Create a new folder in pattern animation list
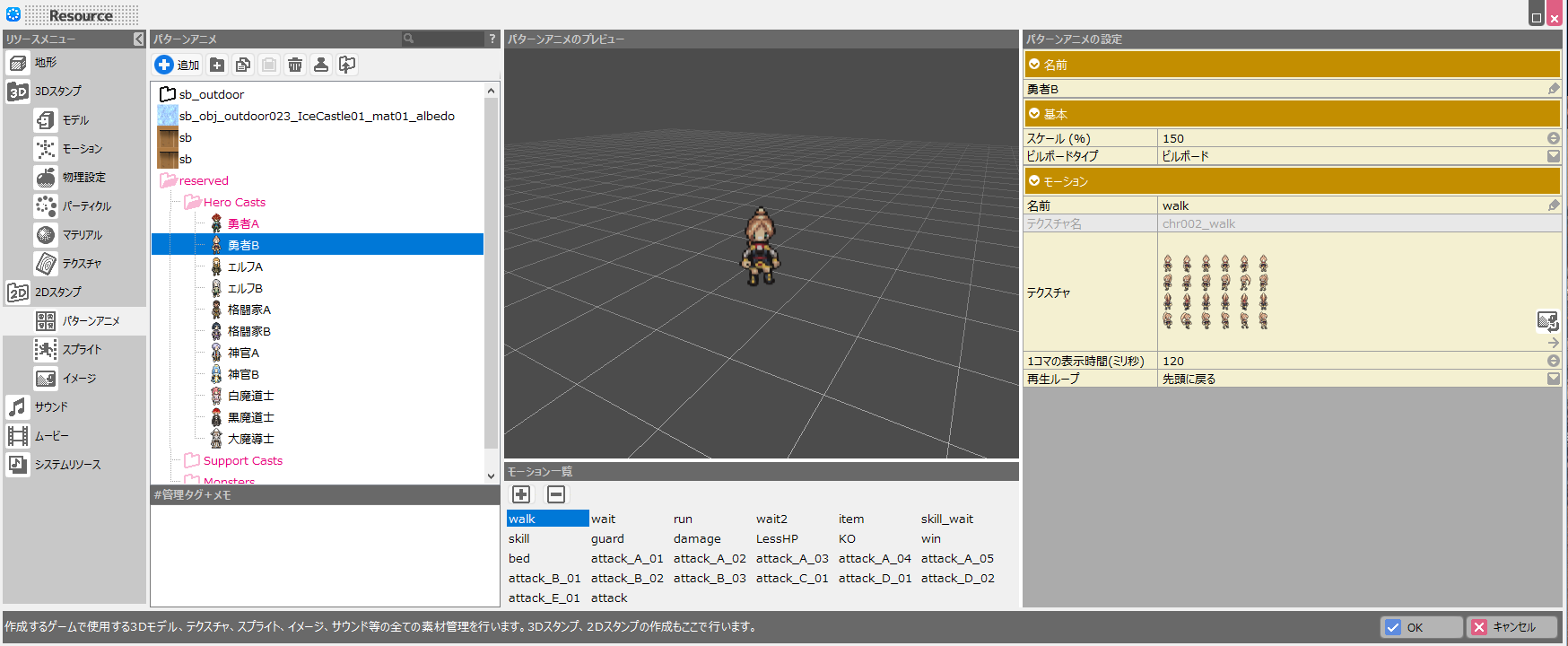Image resolution: width=1568 pixels, height=646 pixels. (x=217, y=65)
